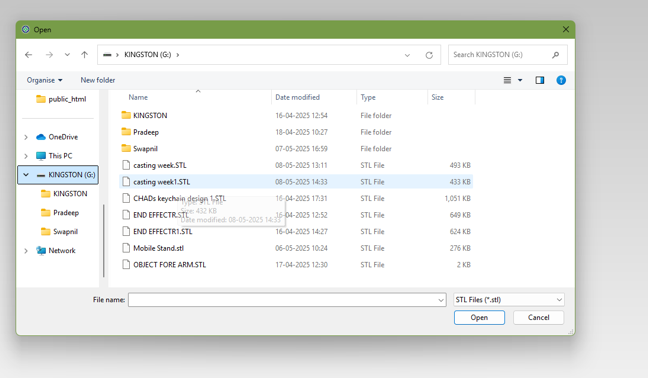
Task: Expand OneDrive tree node
Action: pos(26,137)
